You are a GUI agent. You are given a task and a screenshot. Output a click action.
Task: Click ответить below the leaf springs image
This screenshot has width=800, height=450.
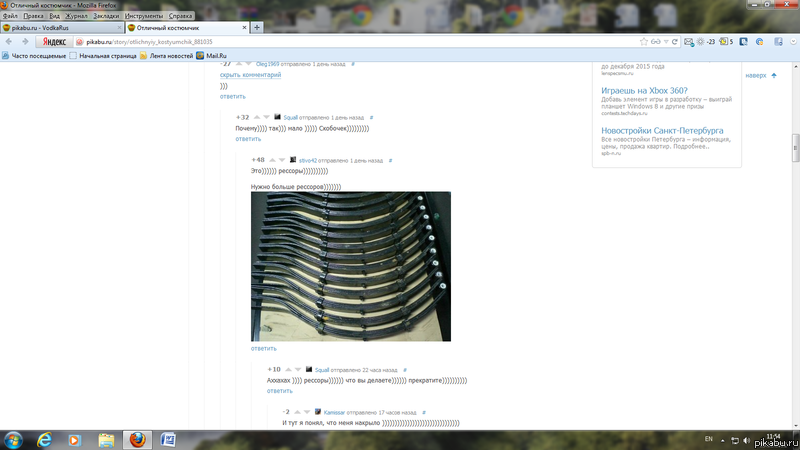(x=264, y=348)
